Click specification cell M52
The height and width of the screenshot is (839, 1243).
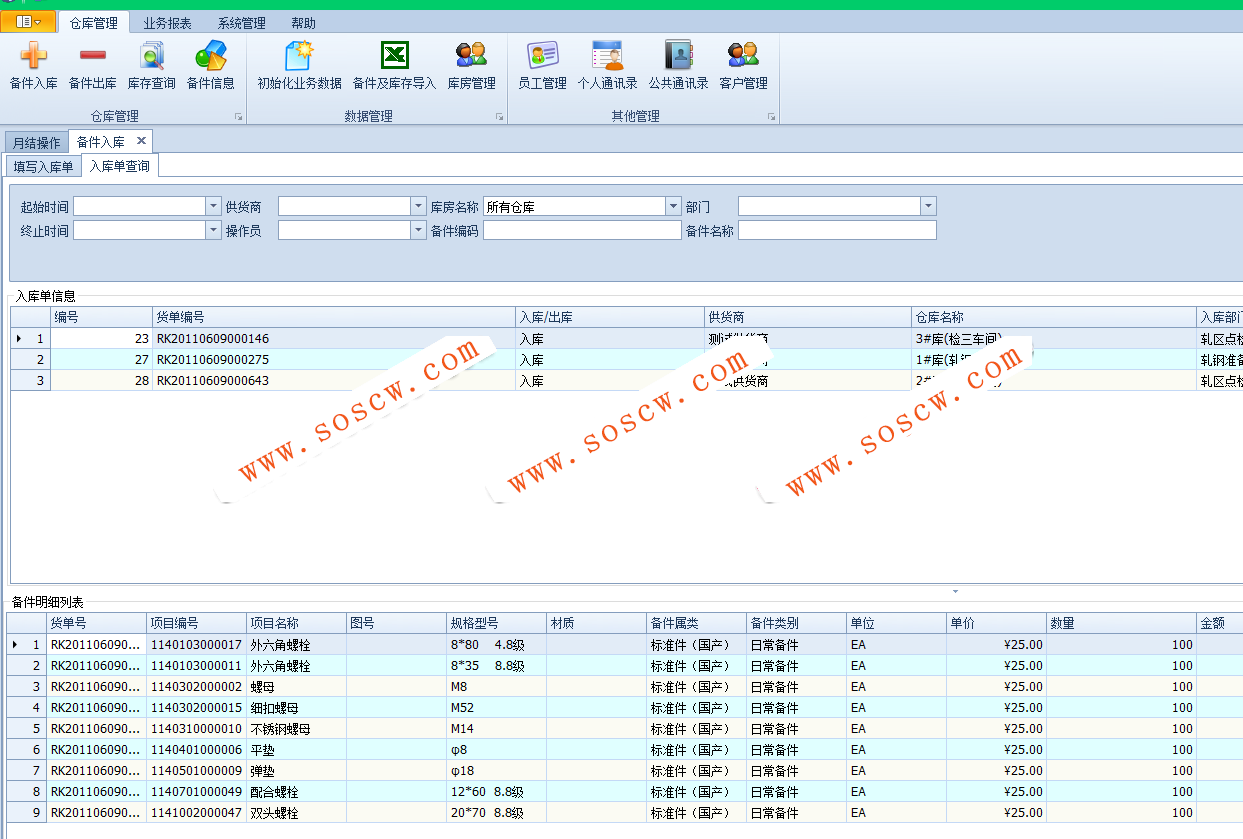pyautogui.click(x=496, y=707)
